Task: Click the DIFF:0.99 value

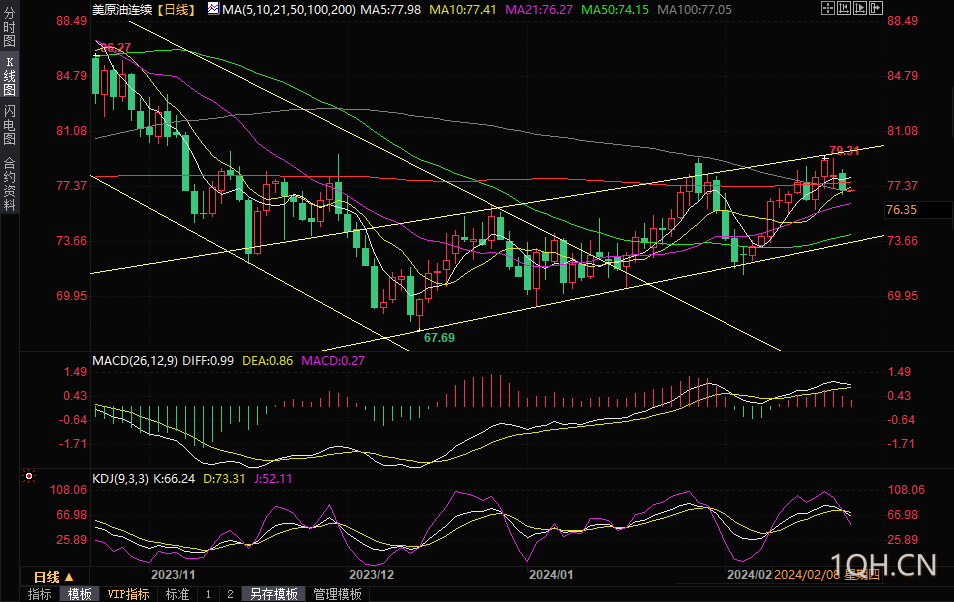Action: (208, 360)
